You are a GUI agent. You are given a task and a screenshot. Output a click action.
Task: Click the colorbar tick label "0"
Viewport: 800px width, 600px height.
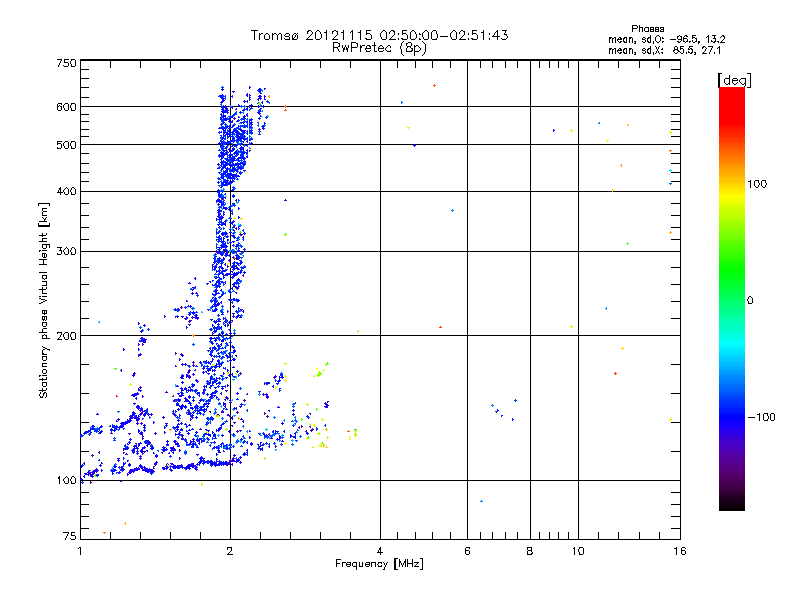tap(750, 301)
